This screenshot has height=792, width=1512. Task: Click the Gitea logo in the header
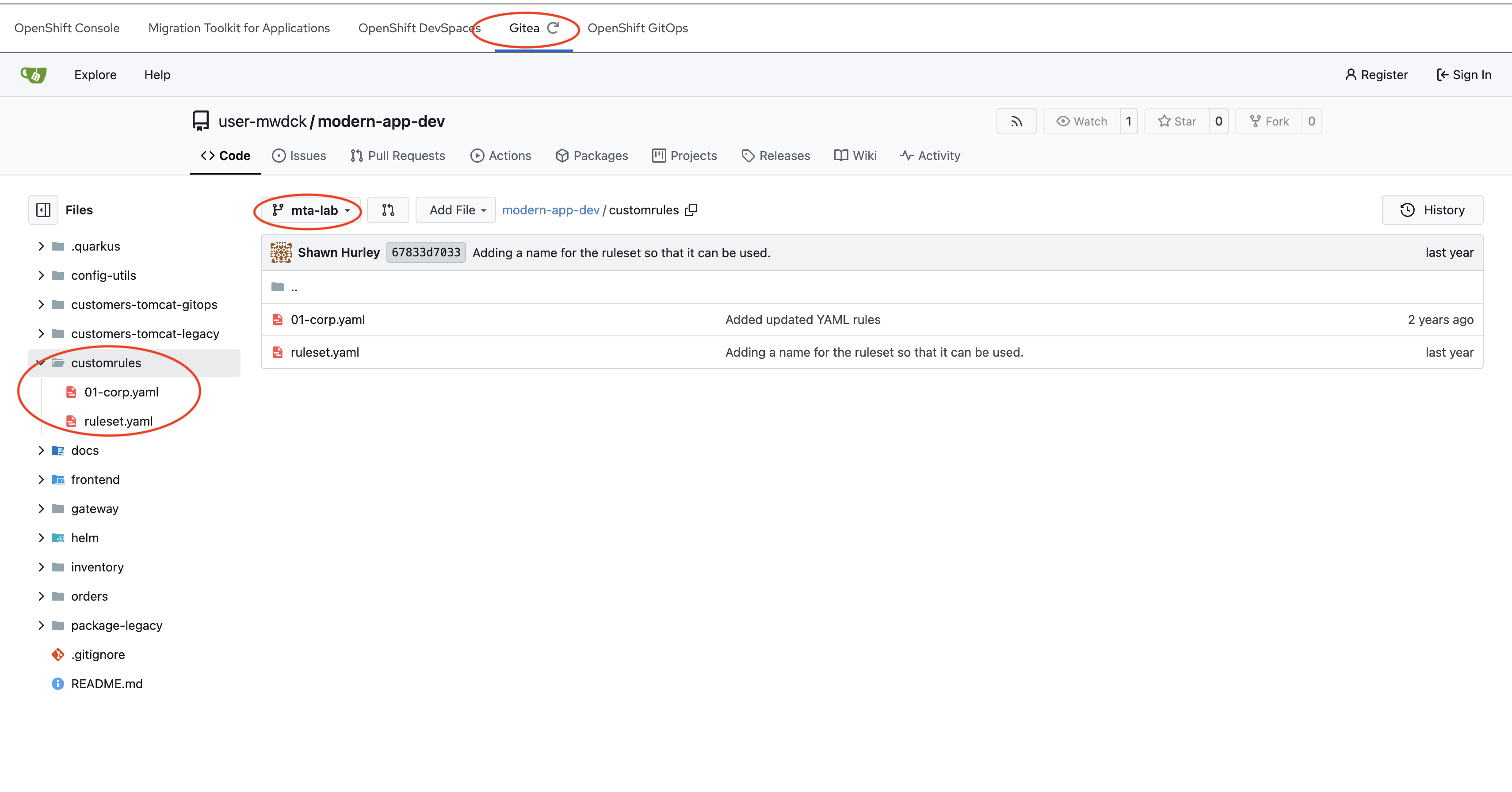[x=34, y=75]
